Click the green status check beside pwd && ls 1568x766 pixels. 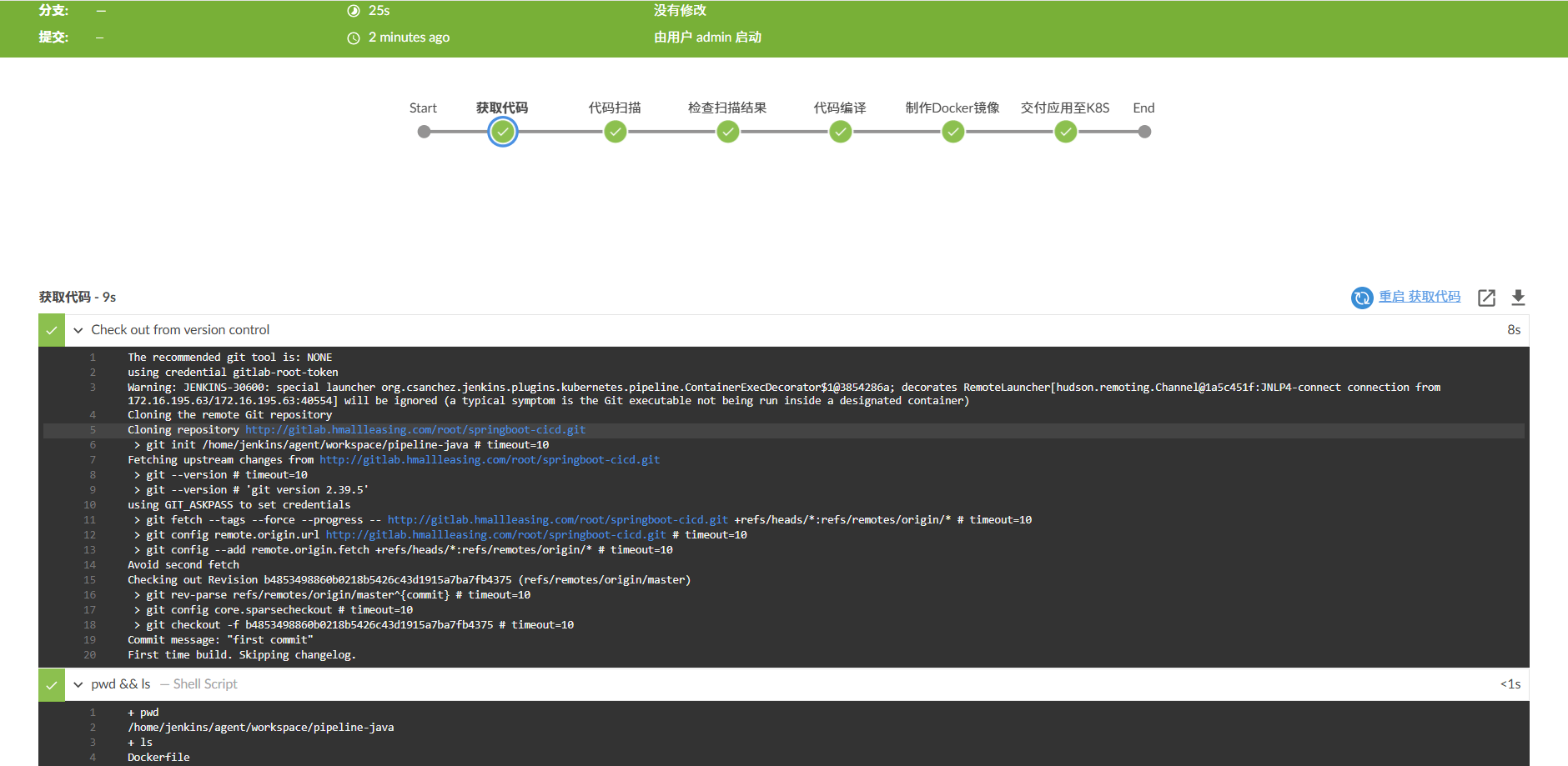[x=52, y=684]
